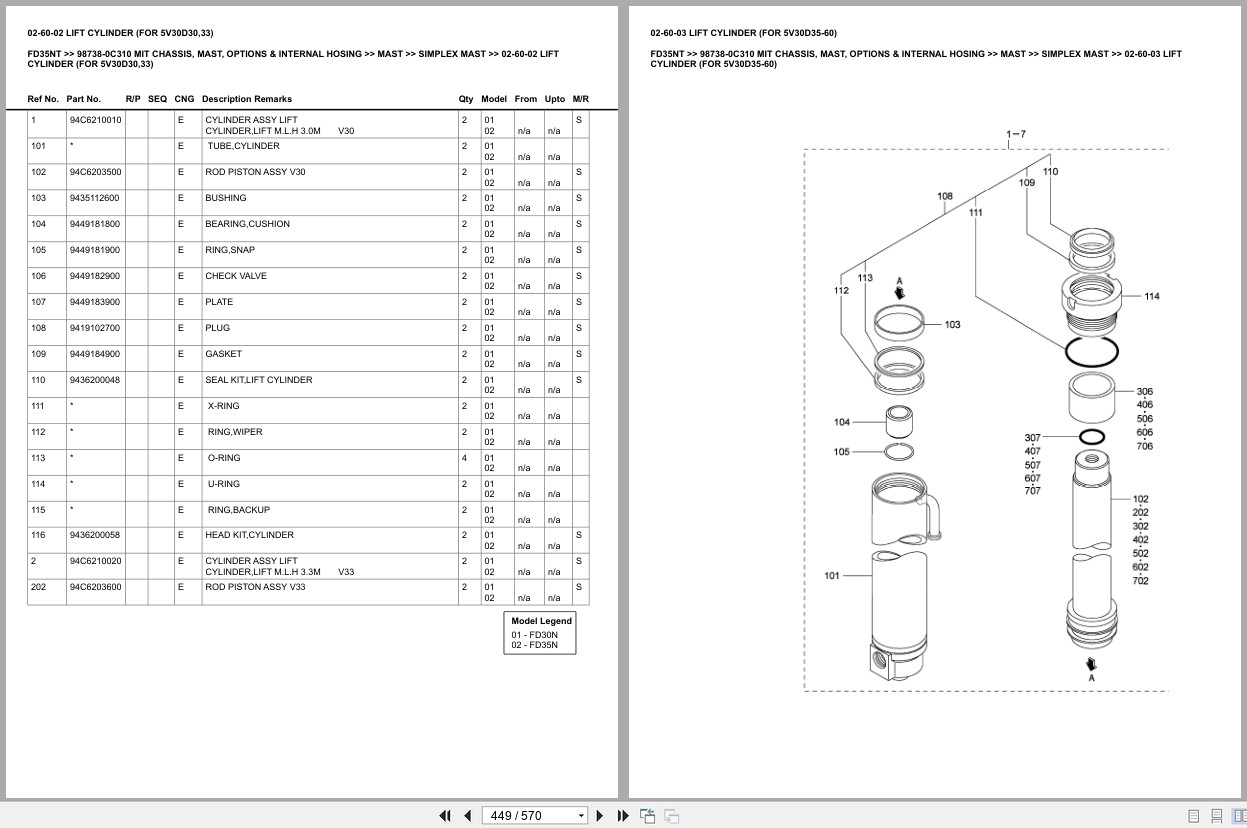Viewport: 1247px width, 828px height.
Task: Click part number 9449181800
Action: 94,224
